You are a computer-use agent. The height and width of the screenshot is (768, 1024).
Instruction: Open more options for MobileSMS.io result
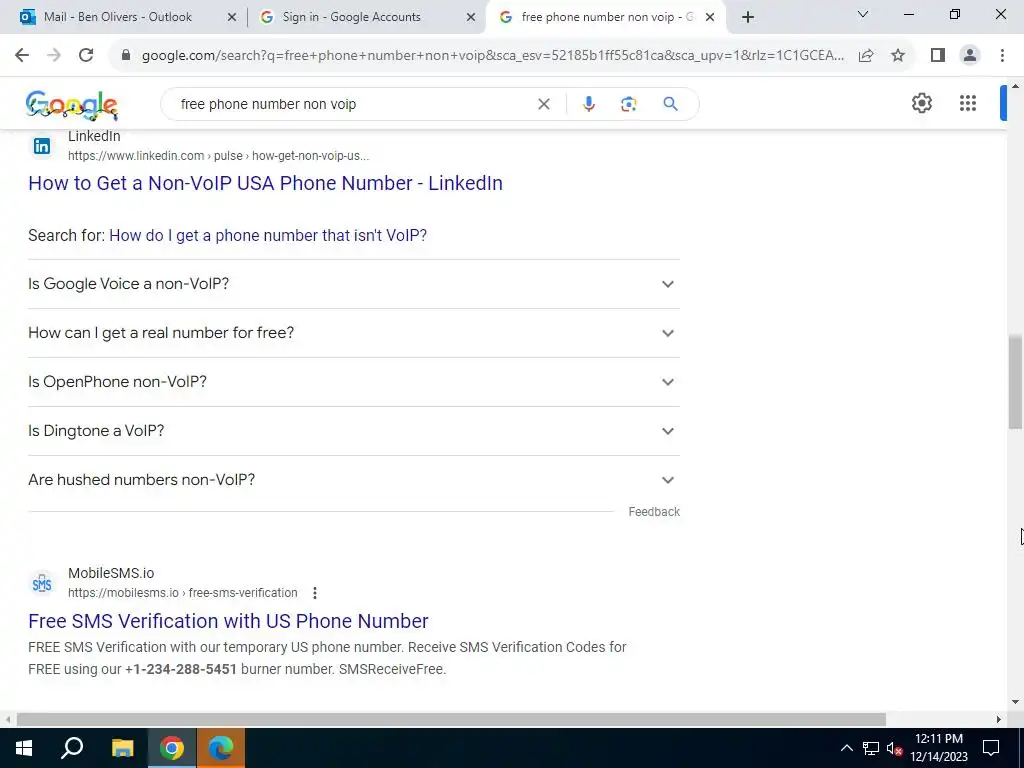click(x=315, y=593)
